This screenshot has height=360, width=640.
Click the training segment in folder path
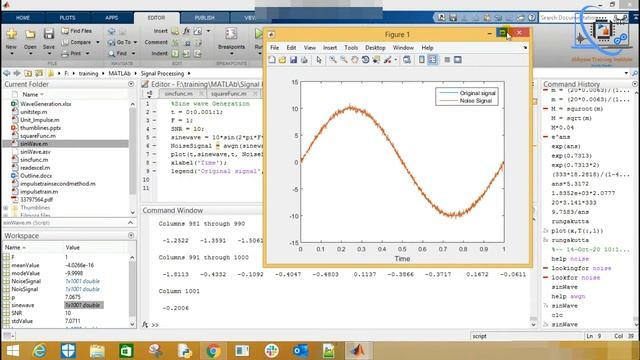(88, 73)
